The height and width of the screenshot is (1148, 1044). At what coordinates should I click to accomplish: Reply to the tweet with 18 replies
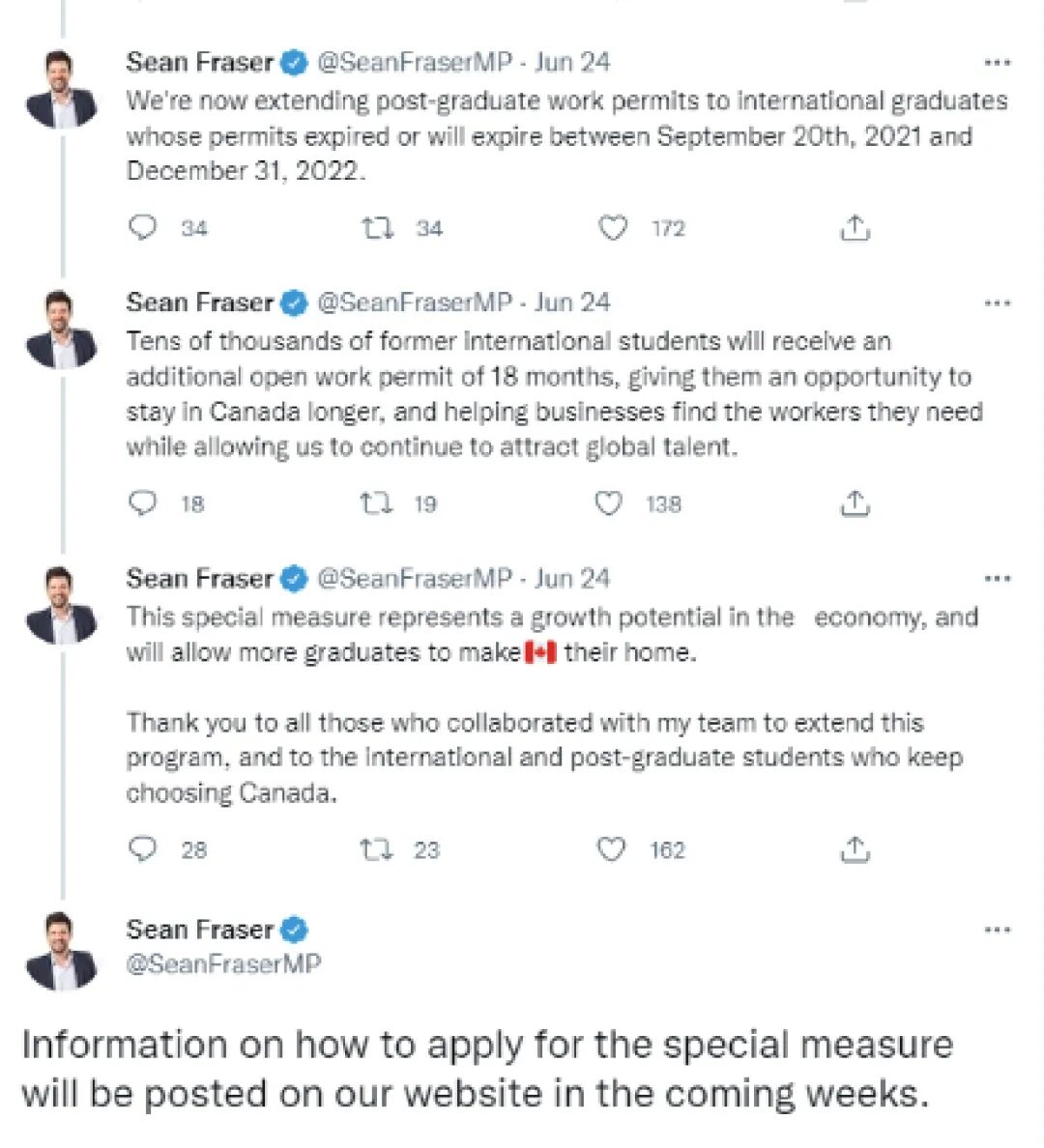(143, 503)
